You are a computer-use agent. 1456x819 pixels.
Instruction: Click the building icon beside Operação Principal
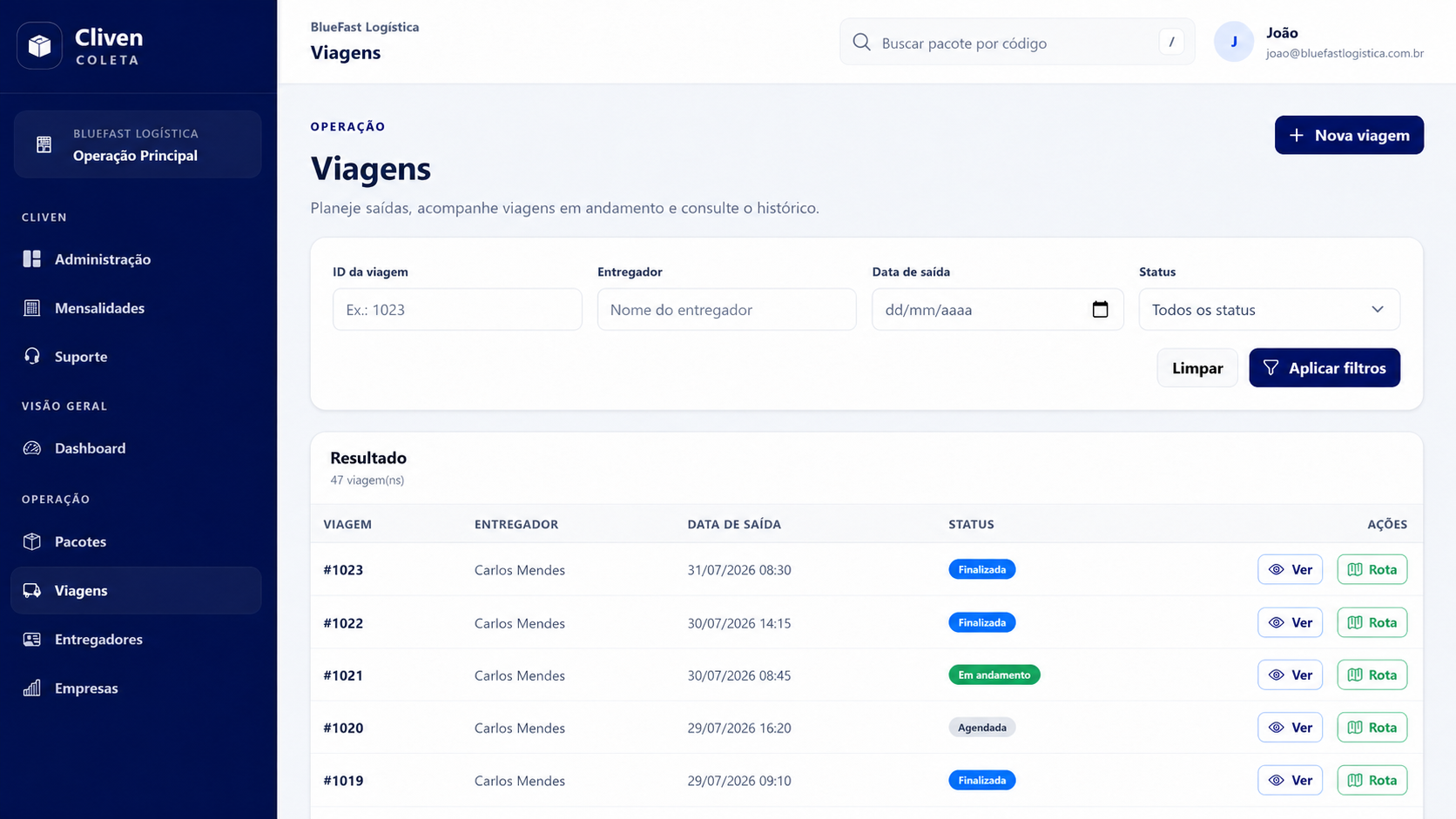tap(44, 144)
